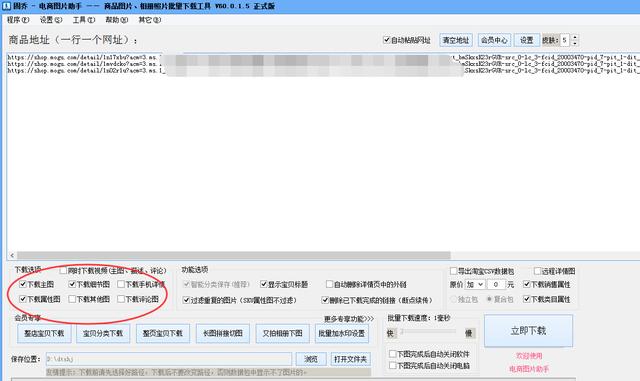Open the 其它 menu
The width and height of the screenshot is (640, 381).
click(149, 20)
